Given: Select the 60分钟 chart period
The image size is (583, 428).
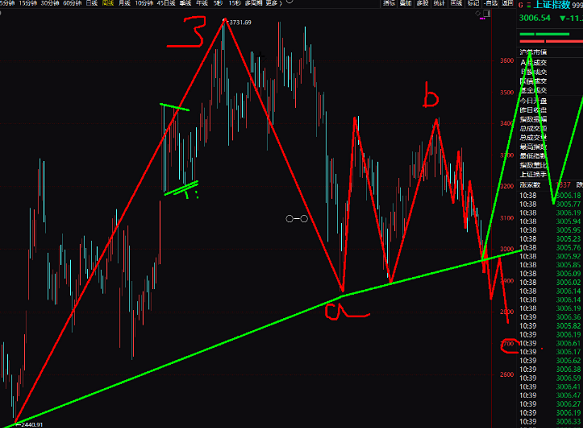Looking at the screenshot, I should pyautogui.click(x=72, y=3).
